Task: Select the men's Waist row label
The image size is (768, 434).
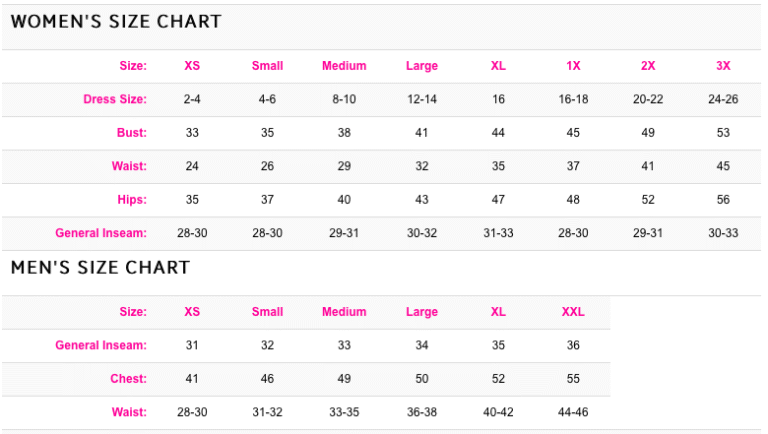Action: pos(130,412)
